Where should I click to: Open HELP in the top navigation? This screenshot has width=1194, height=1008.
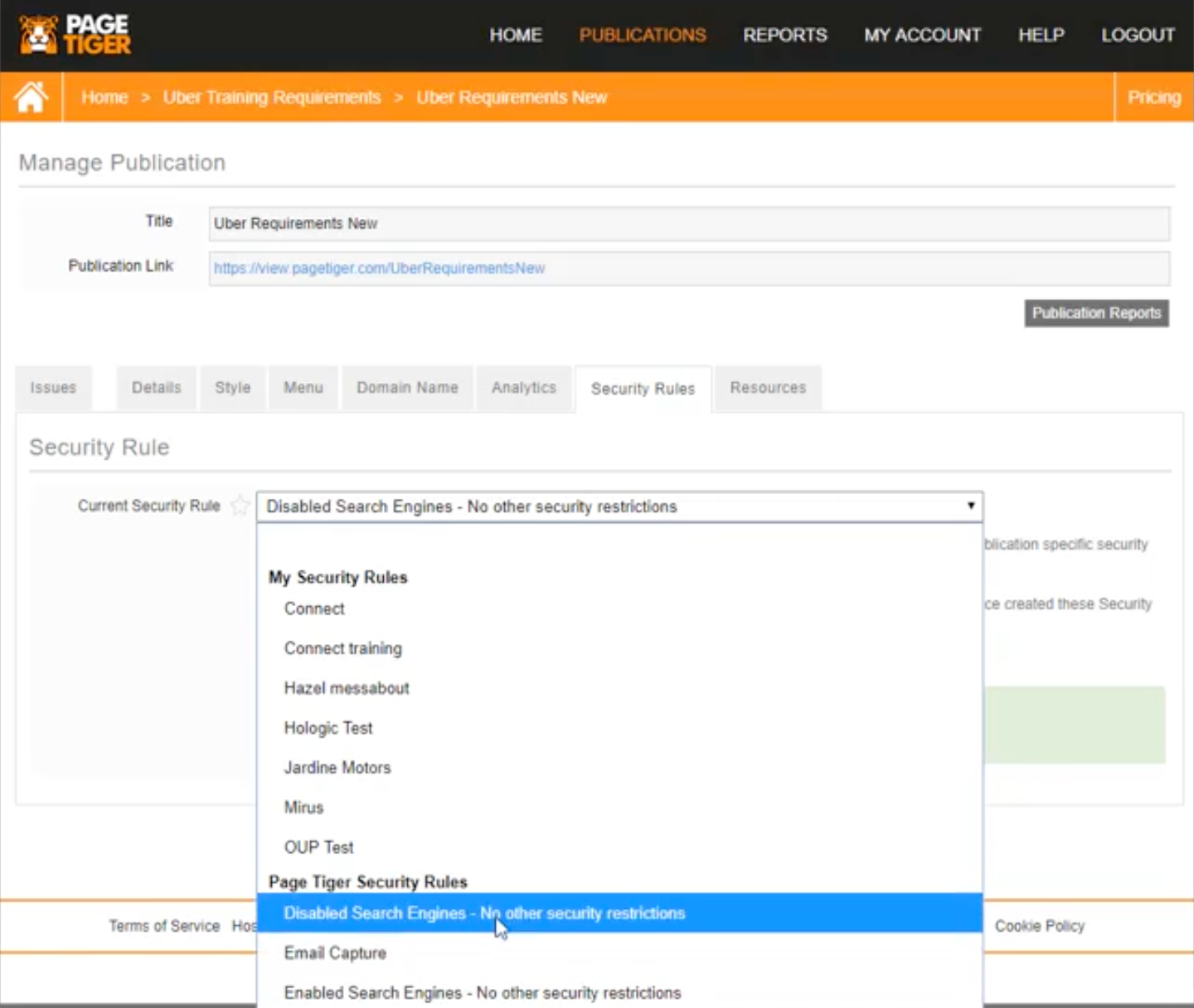point(1041,35)
